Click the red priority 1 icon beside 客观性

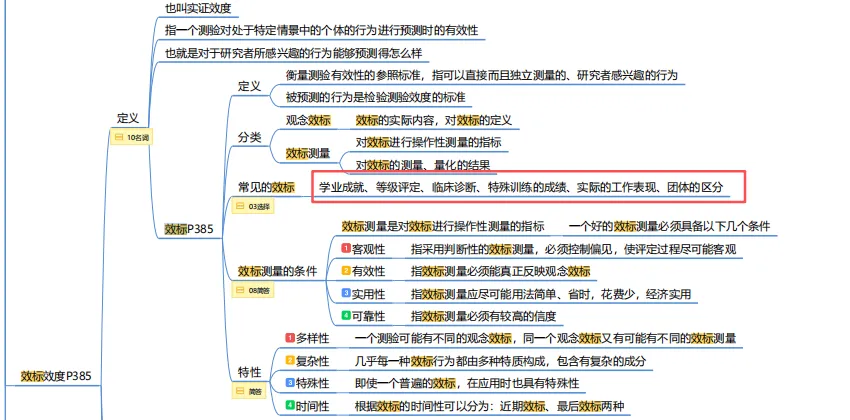pyautogui.click(x=346, y=248)
